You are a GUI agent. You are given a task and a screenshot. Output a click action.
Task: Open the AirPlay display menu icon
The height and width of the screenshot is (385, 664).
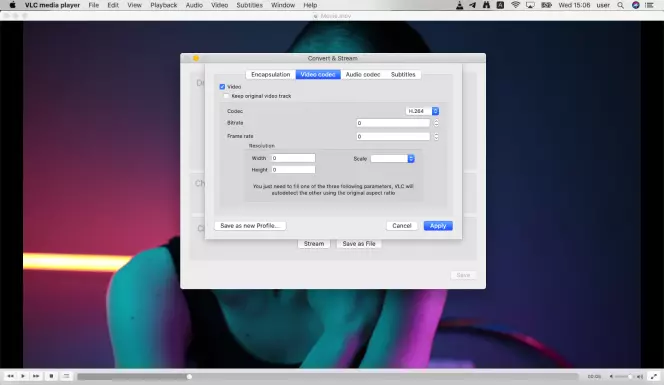[530, 5]
